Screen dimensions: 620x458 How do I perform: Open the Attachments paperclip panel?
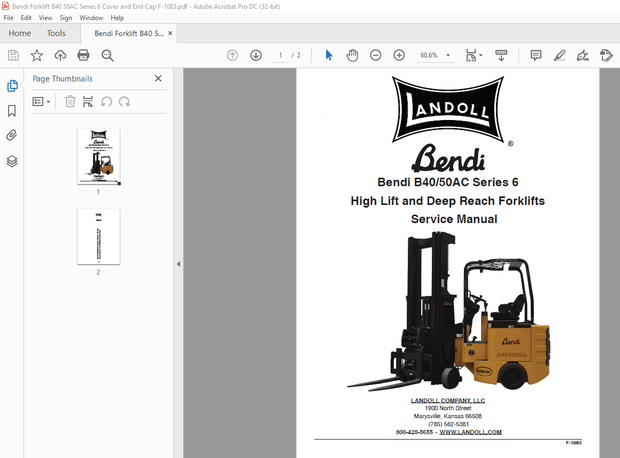pos(12,136)
